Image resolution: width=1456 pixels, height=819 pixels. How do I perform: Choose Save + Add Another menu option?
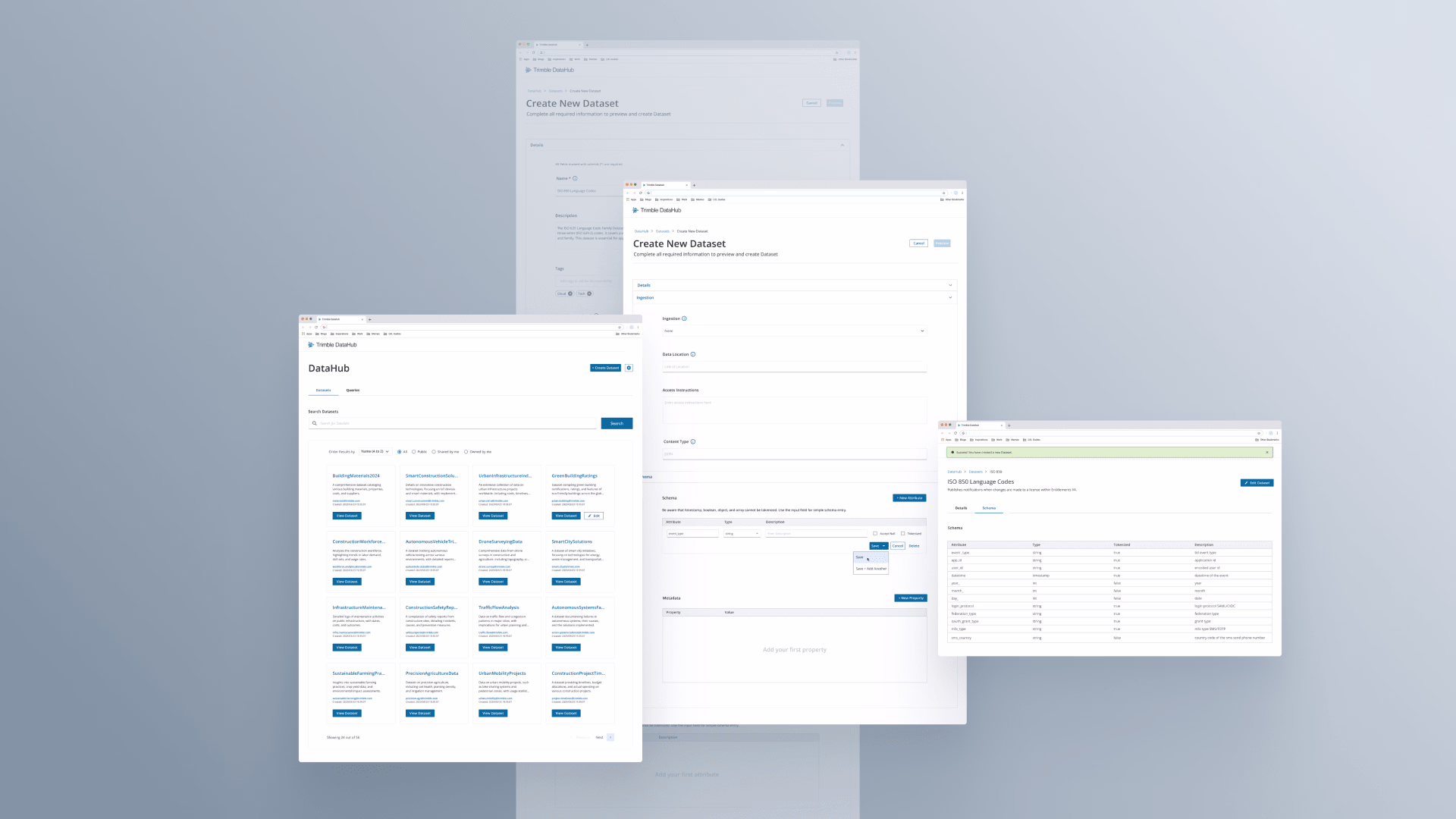(871, 569)
